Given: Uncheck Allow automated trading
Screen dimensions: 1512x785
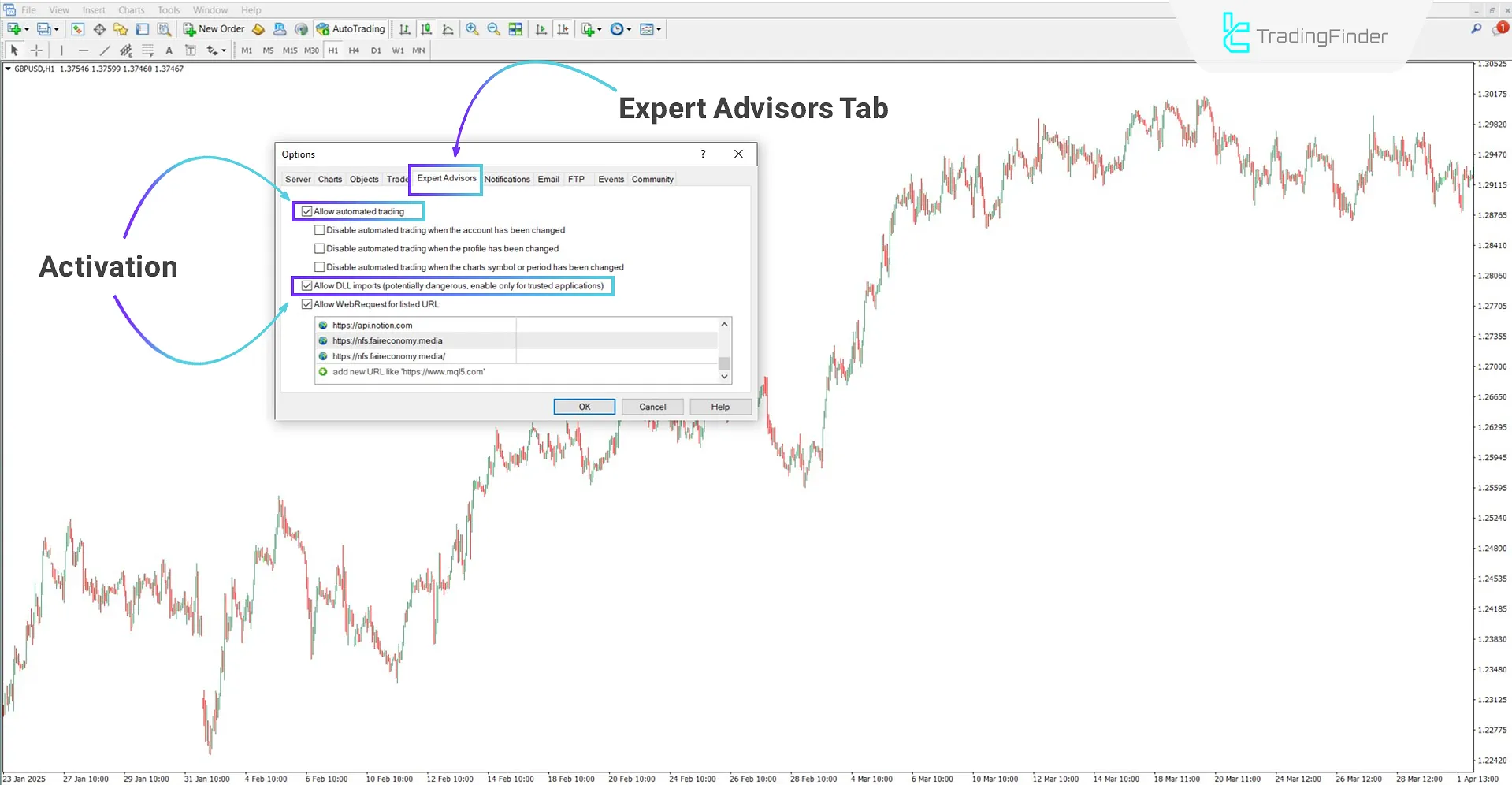Looking at the screenshot, I should 306,211.
